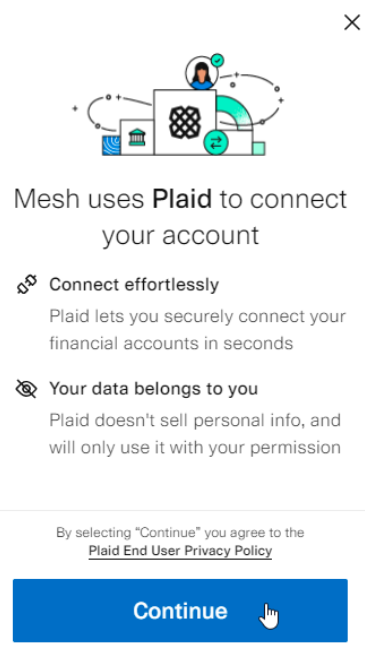
Task: Click the user avatar in the illustration
Action: 202,73
